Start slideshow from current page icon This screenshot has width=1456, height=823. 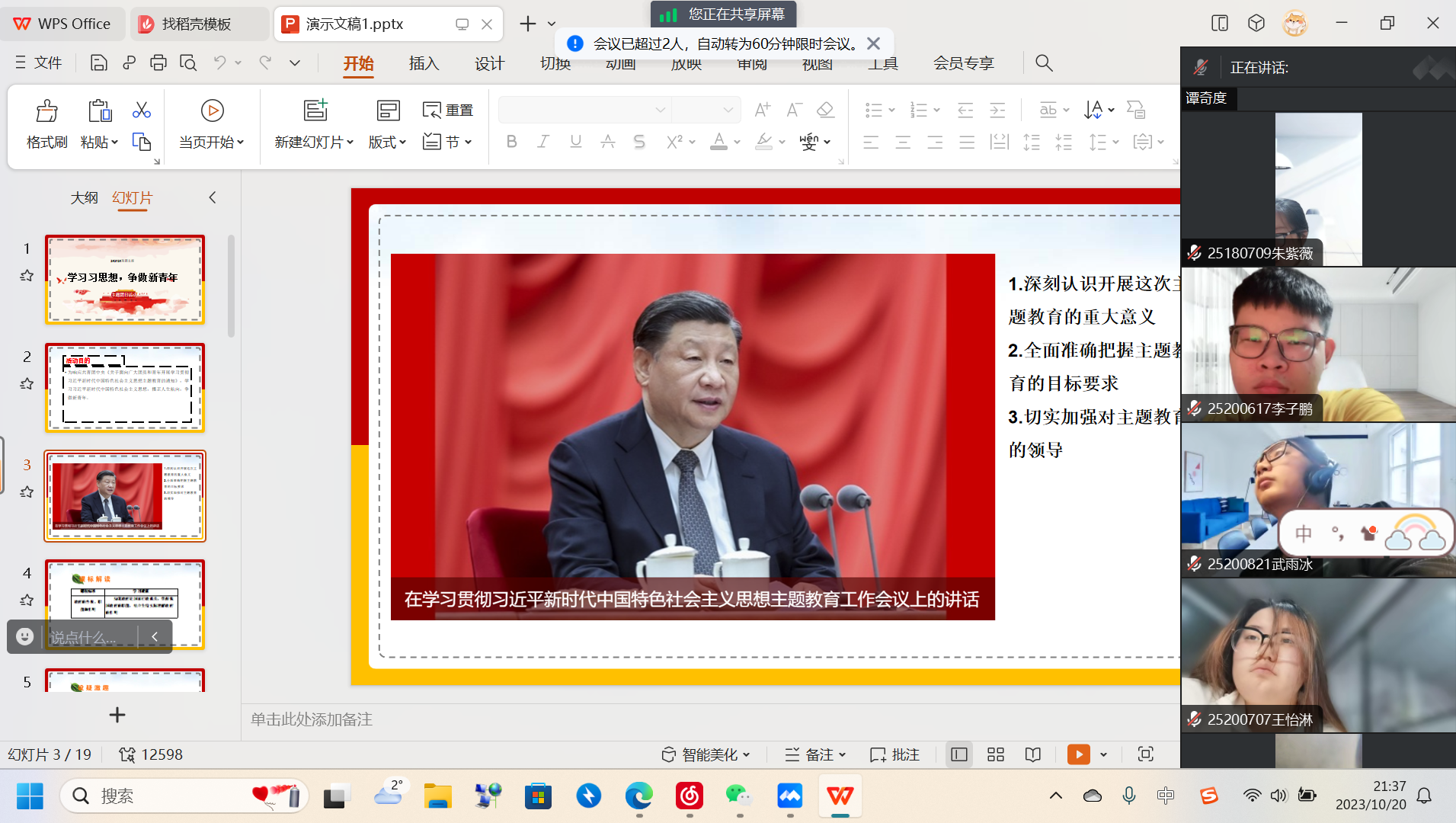point(212,110)
